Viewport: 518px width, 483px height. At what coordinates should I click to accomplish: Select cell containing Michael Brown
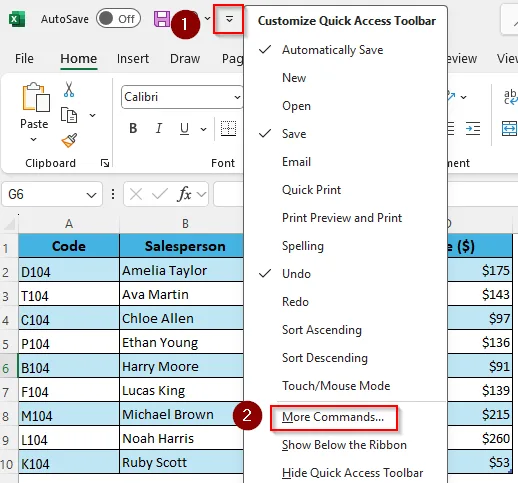(182, 414)
